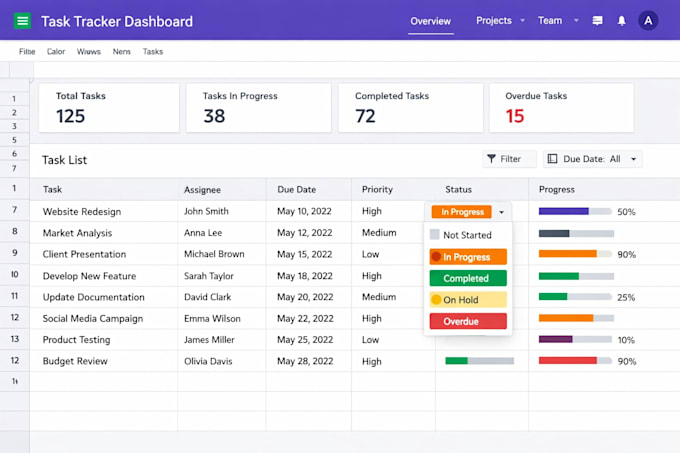The image size is (680, 453).
Task: Choose the Overdue status option
Action: 468,321
